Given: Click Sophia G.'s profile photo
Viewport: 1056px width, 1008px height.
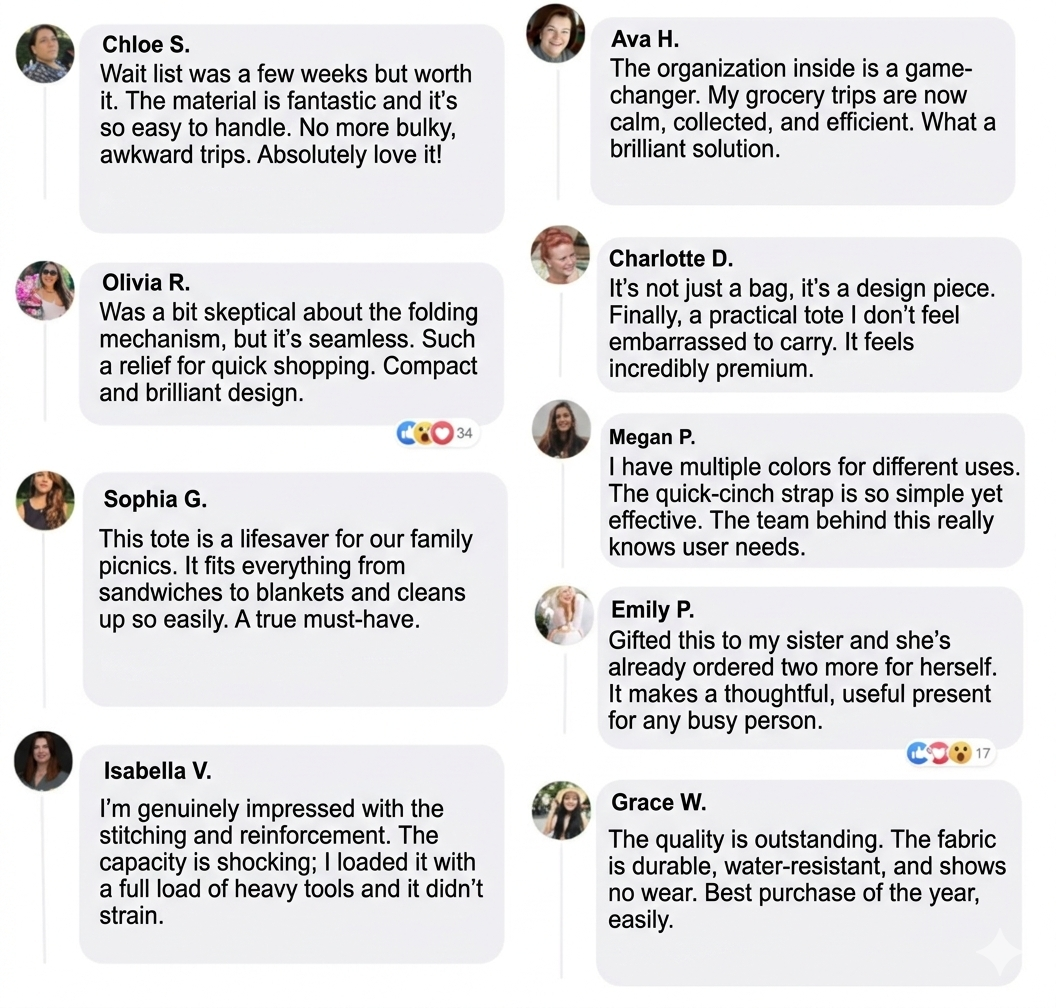Looking at the screenshot, I should tap(45, 500).
